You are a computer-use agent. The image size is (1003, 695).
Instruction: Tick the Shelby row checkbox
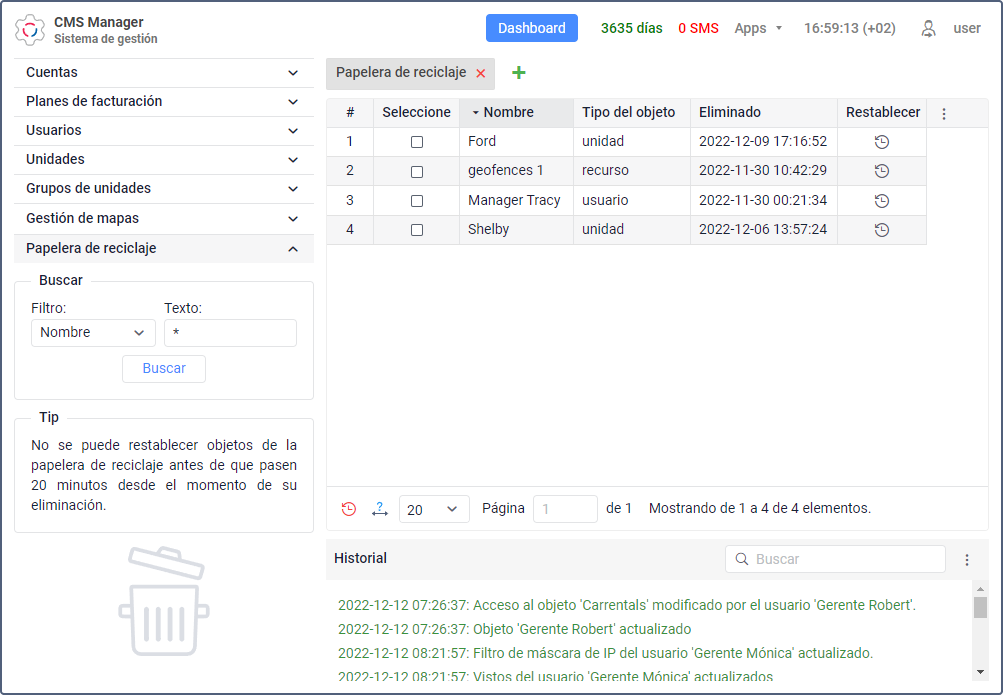pos(417,230)
